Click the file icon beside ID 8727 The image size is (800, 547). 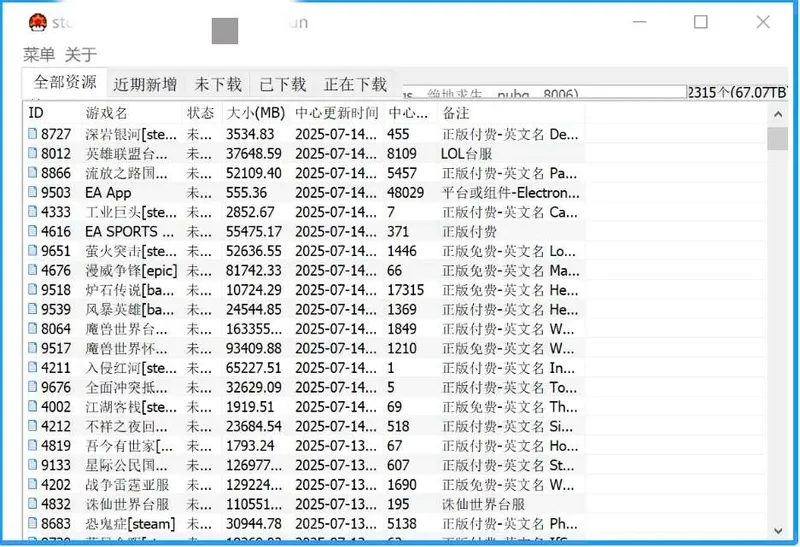coord(32,134)
